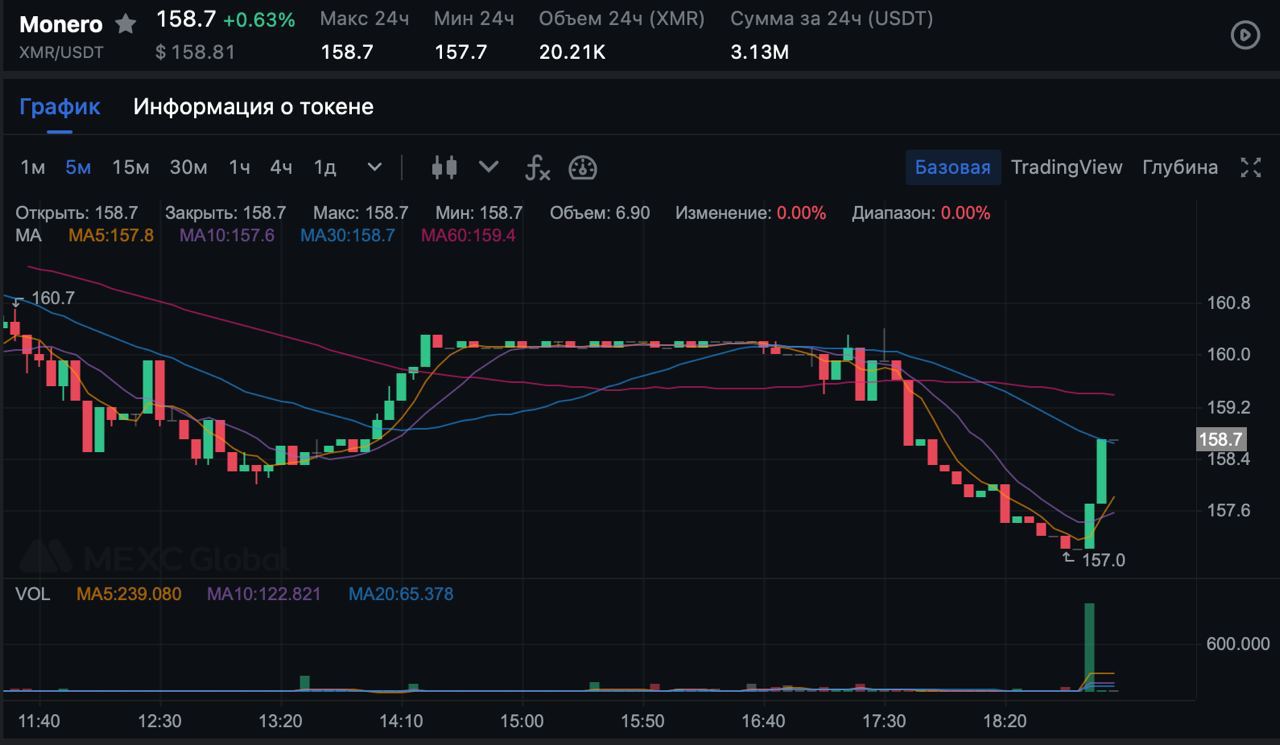Switch to the 1ч timeframe

(x=239, y=167)
